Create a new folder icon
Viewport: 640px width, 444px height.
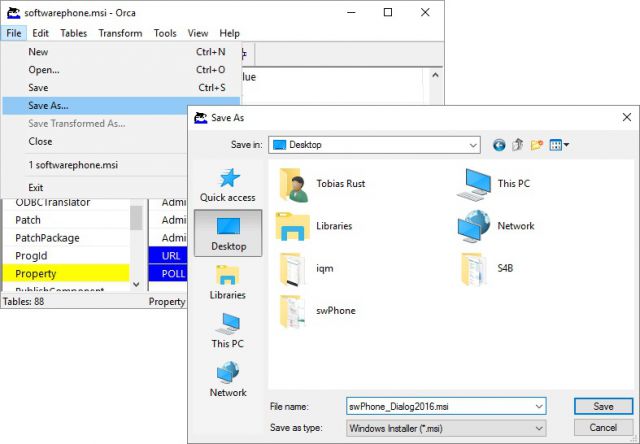537,145
